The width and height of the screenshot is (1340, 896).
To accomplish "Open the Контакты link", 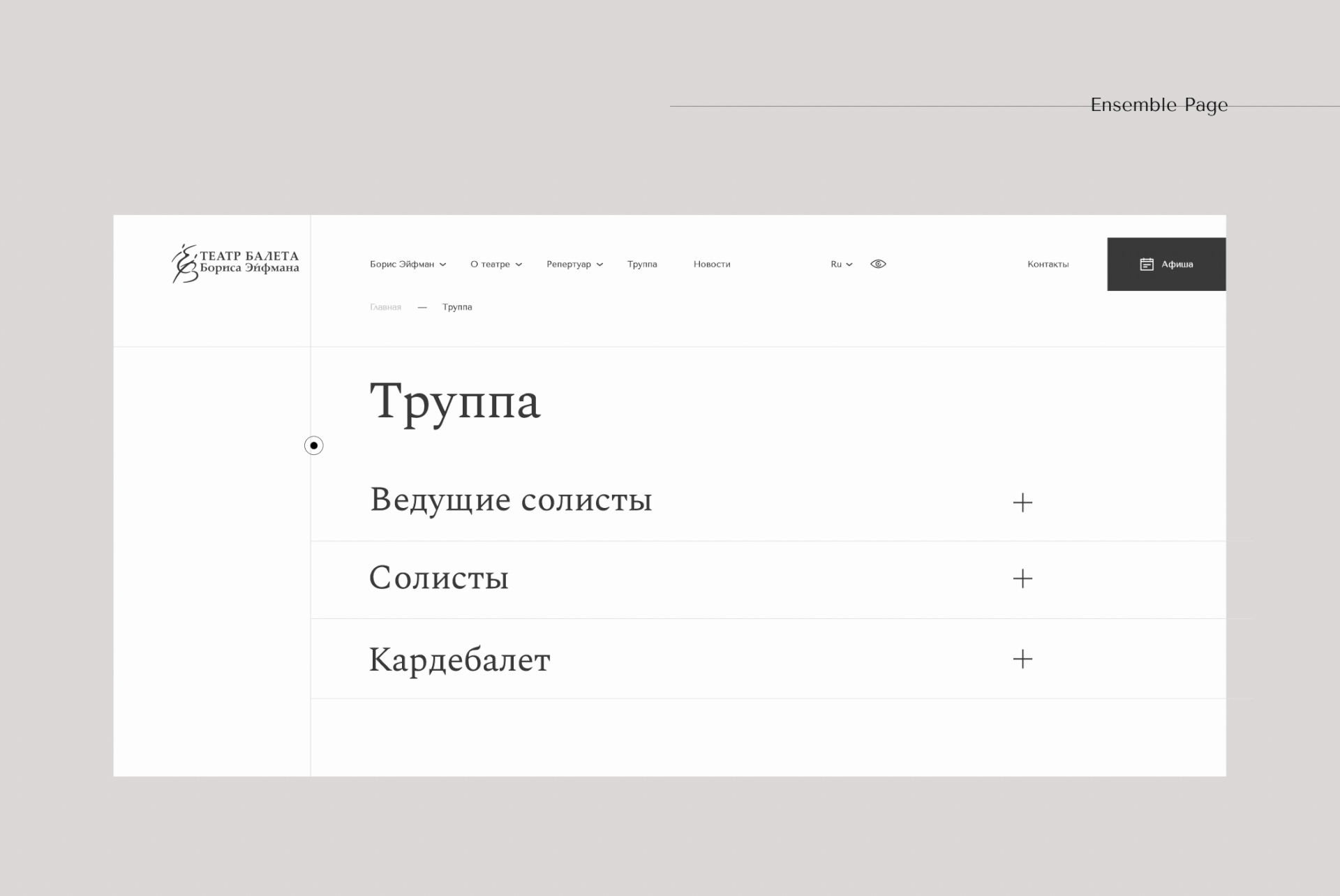I will (x=1048, y=264).
